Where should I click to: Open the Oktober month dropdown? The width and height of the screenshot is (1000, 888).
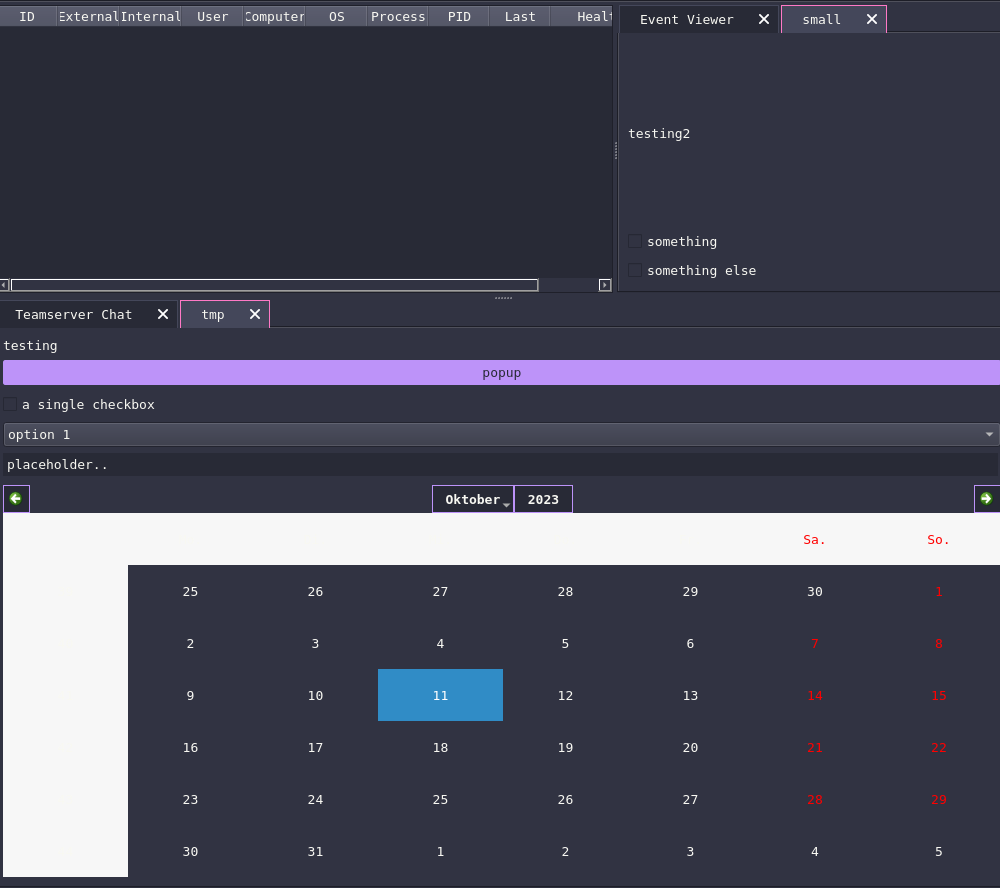click(473, 499)
